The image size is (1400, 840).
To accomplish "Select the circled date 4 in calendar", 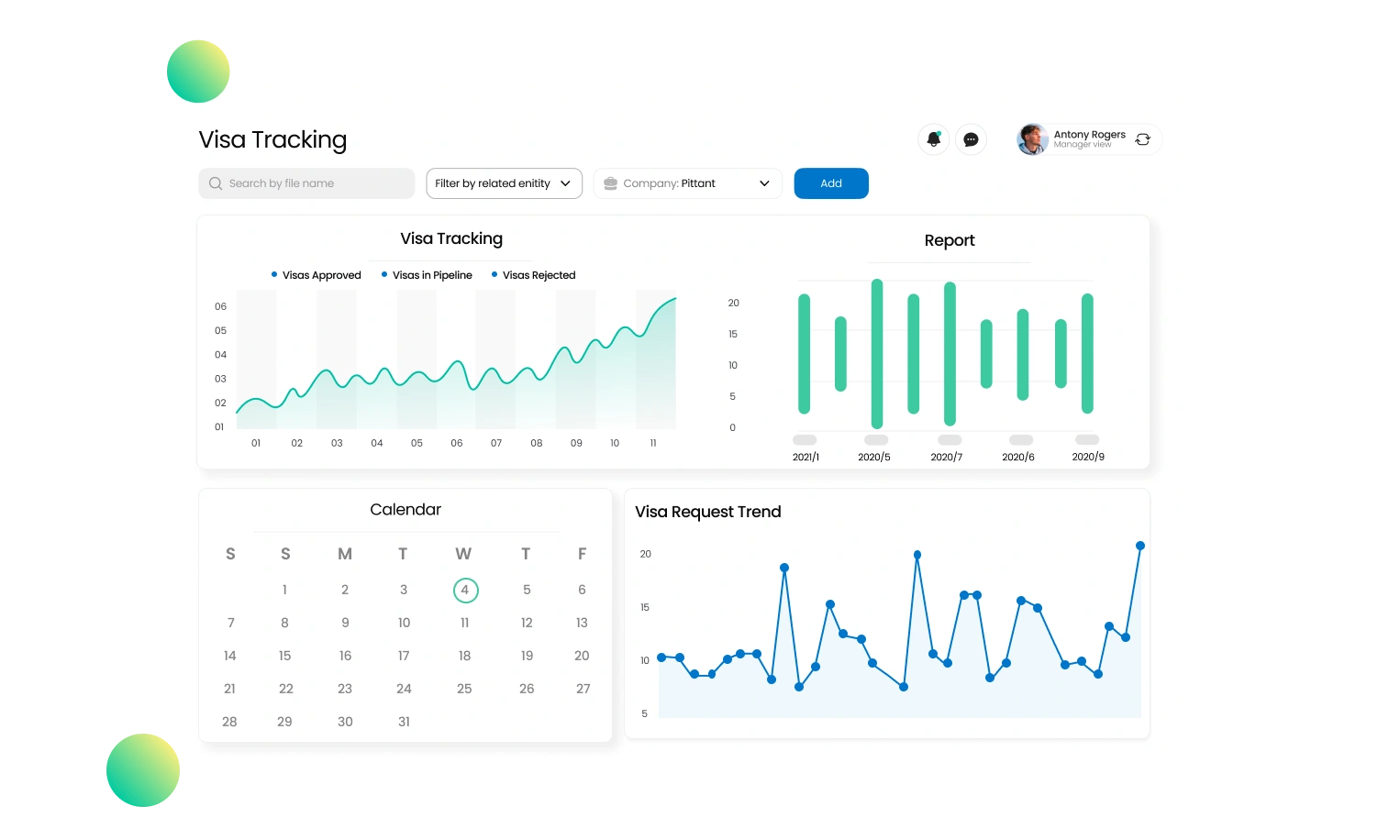I will pyautogui.click(x=465, y=590).
